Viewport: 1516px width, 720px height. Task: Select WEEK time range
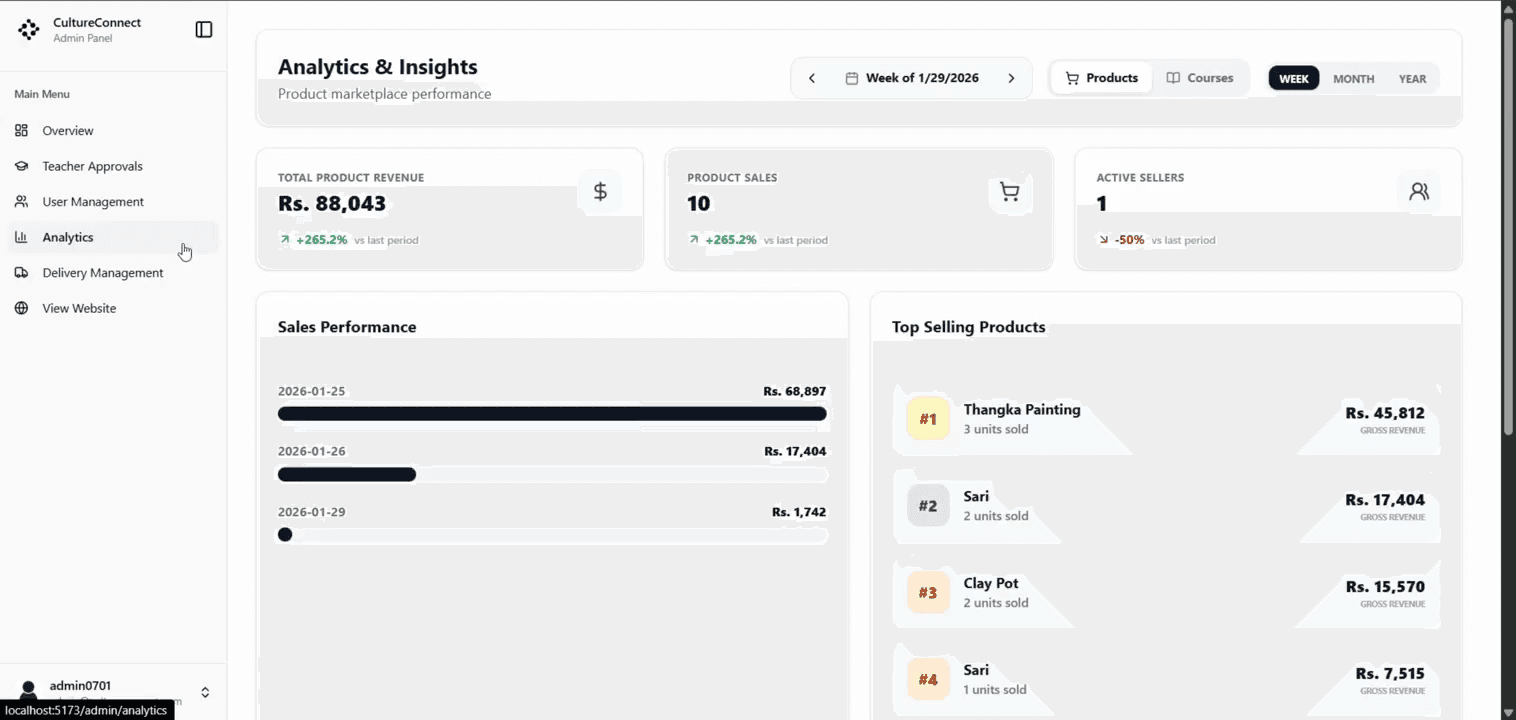(x=1294, y=79)
